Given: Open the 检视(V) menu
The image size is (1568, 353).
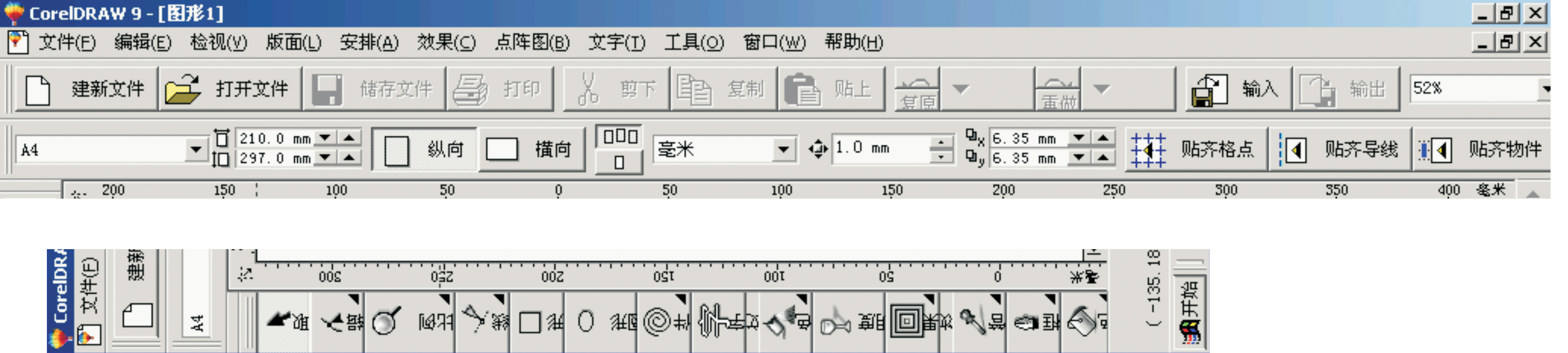Looking at the screenshot, I should [218, 42].
